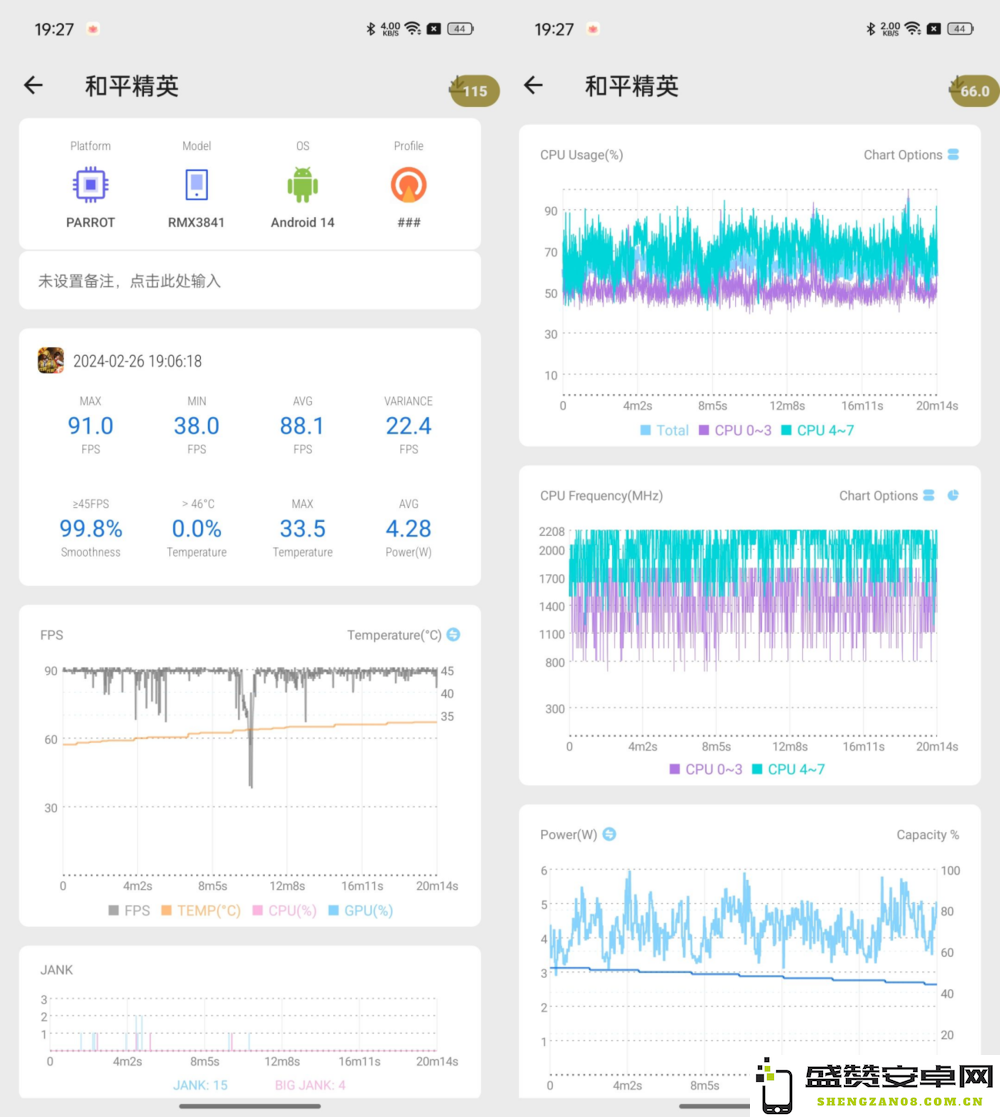Tap the 19:27 clock in the left status bar
Screen dimensions: 1000x1117
pos(54,29)
